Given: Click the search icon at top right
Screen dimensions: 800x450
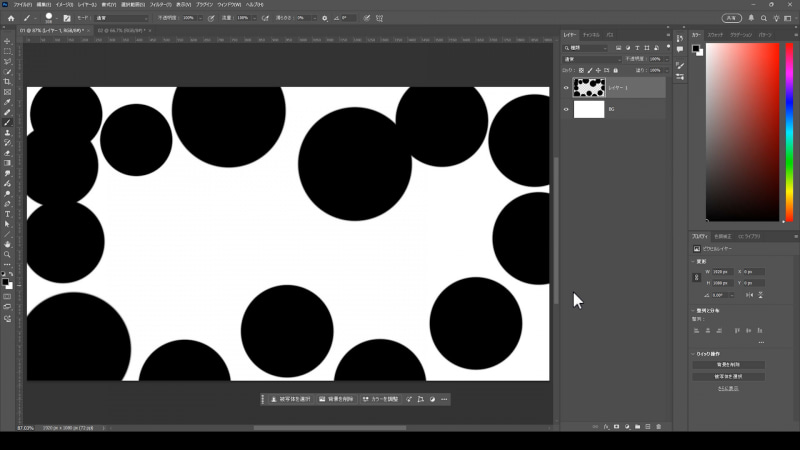Looking at the screenshot, I should click(763, 18).
